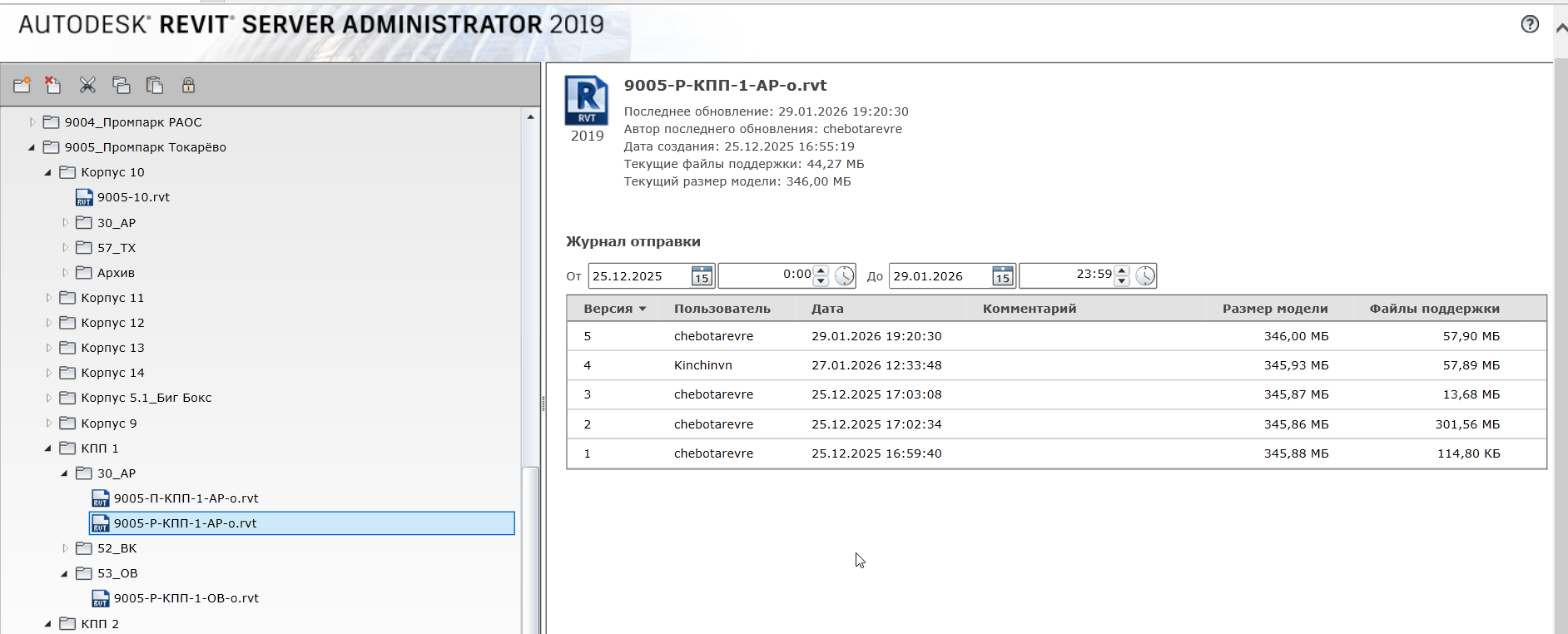The width and height of the screenshot is (1568, 634).
Task: Click the RVT icon of 9005-П-КПП-1-АР-о.rvt
Action: (x=101, y=498)
